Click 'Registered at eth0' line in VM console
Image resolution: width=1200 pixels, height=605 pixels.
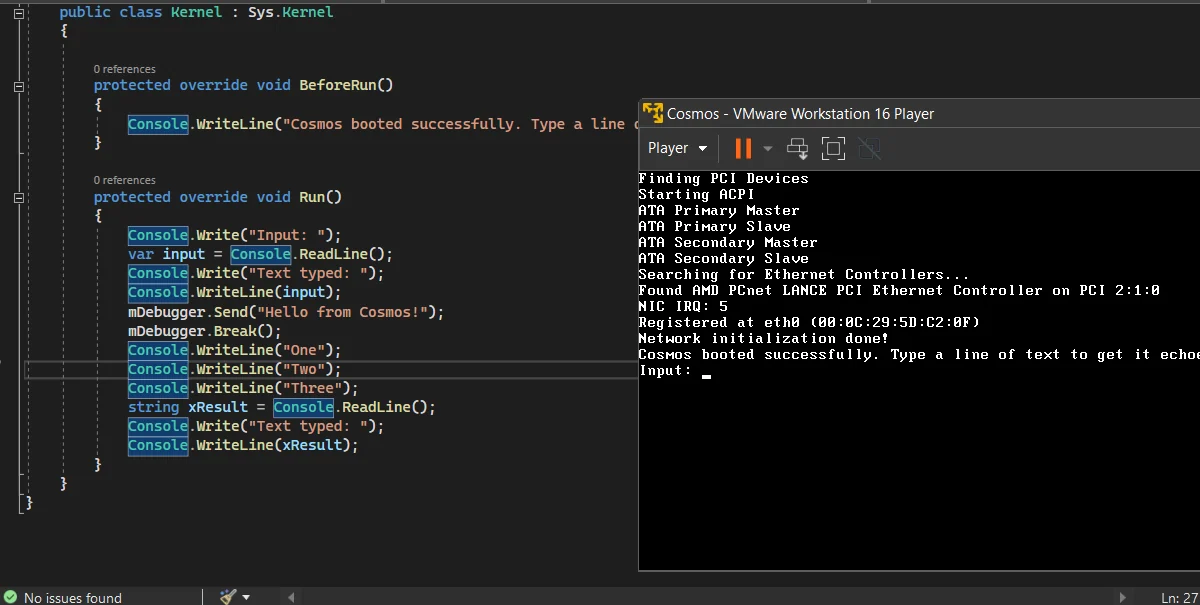click(x=809, y=322)
